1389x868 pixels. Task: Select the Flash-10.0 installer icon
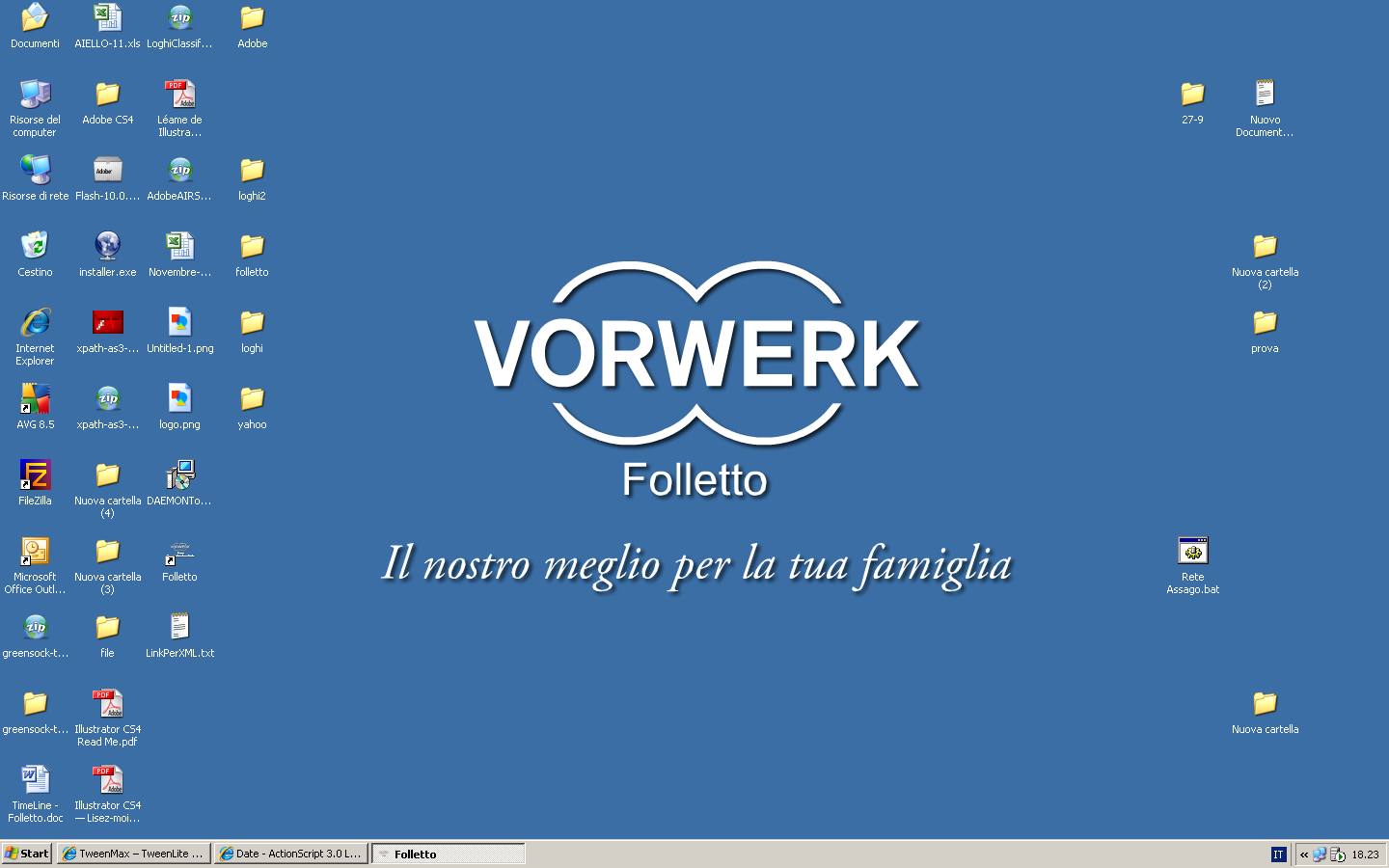[x=107, y=170]
